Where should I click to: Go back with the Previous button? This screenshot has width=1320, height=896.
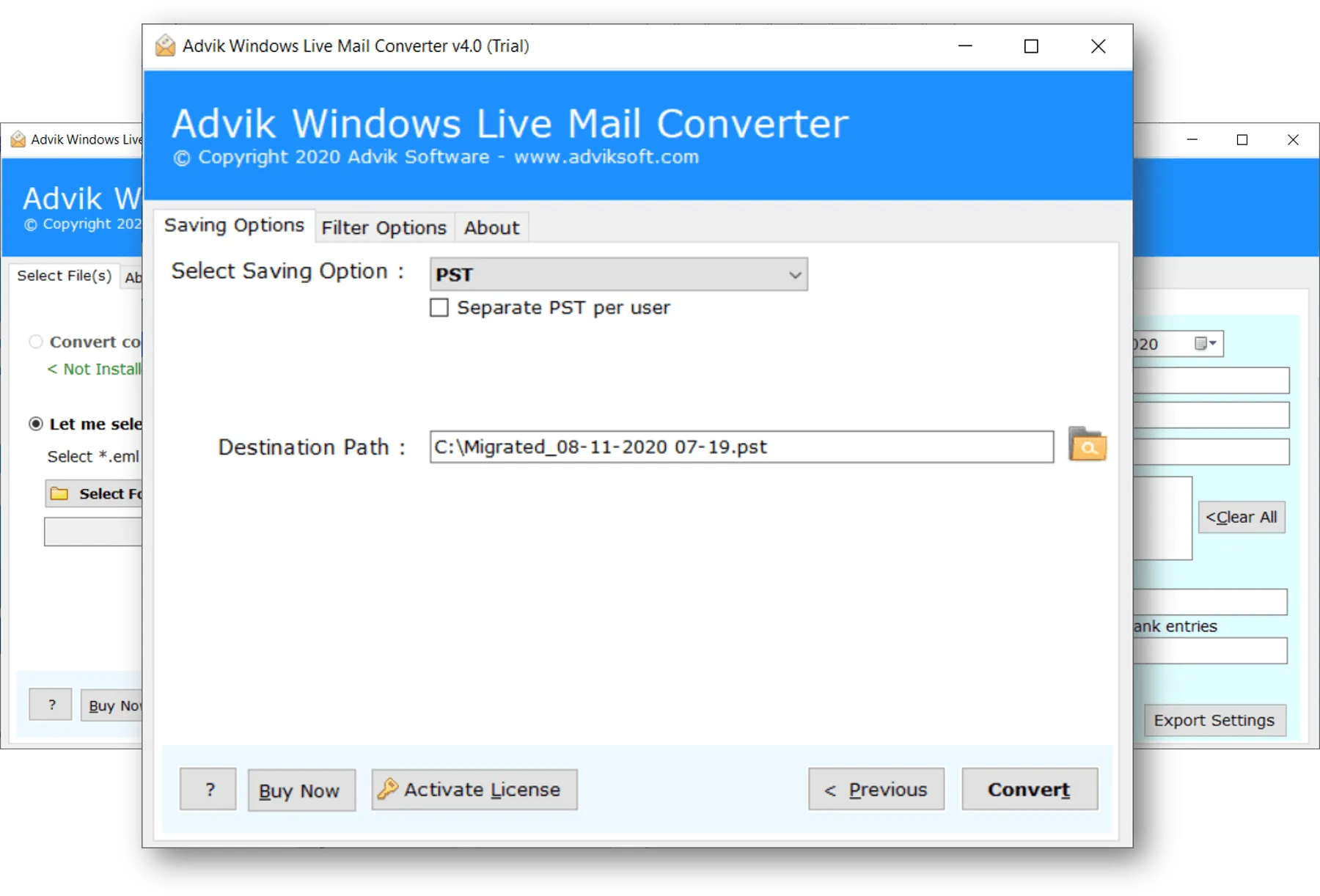pos(876,789)
